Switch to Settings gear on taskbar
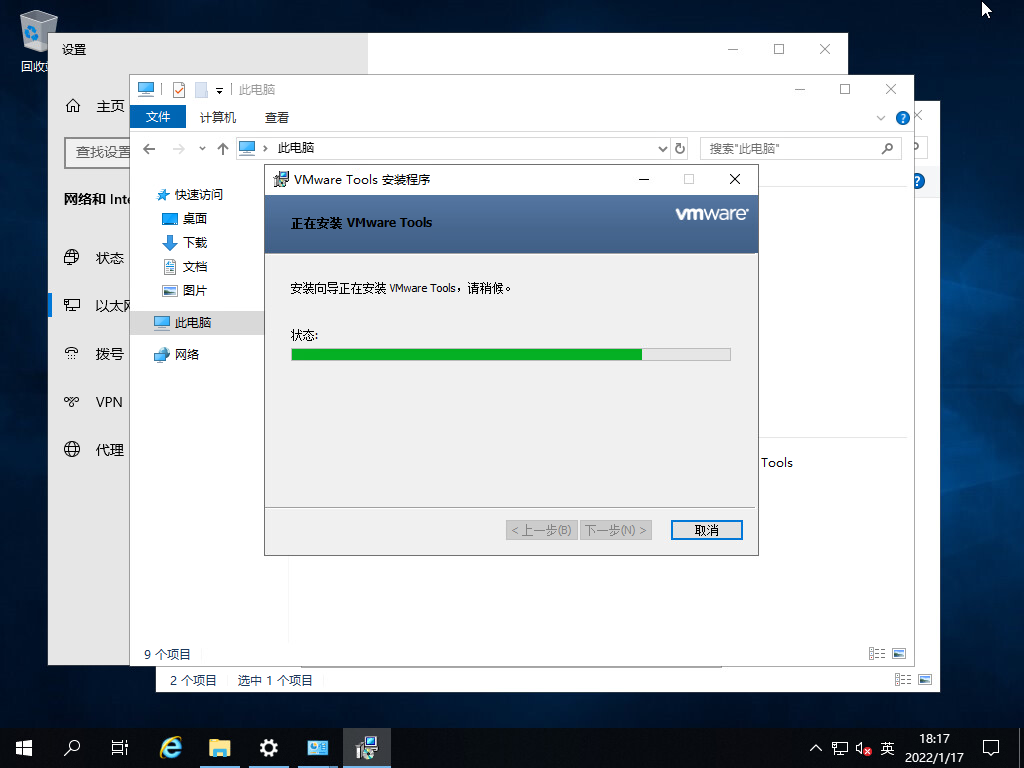 (269, 748)
